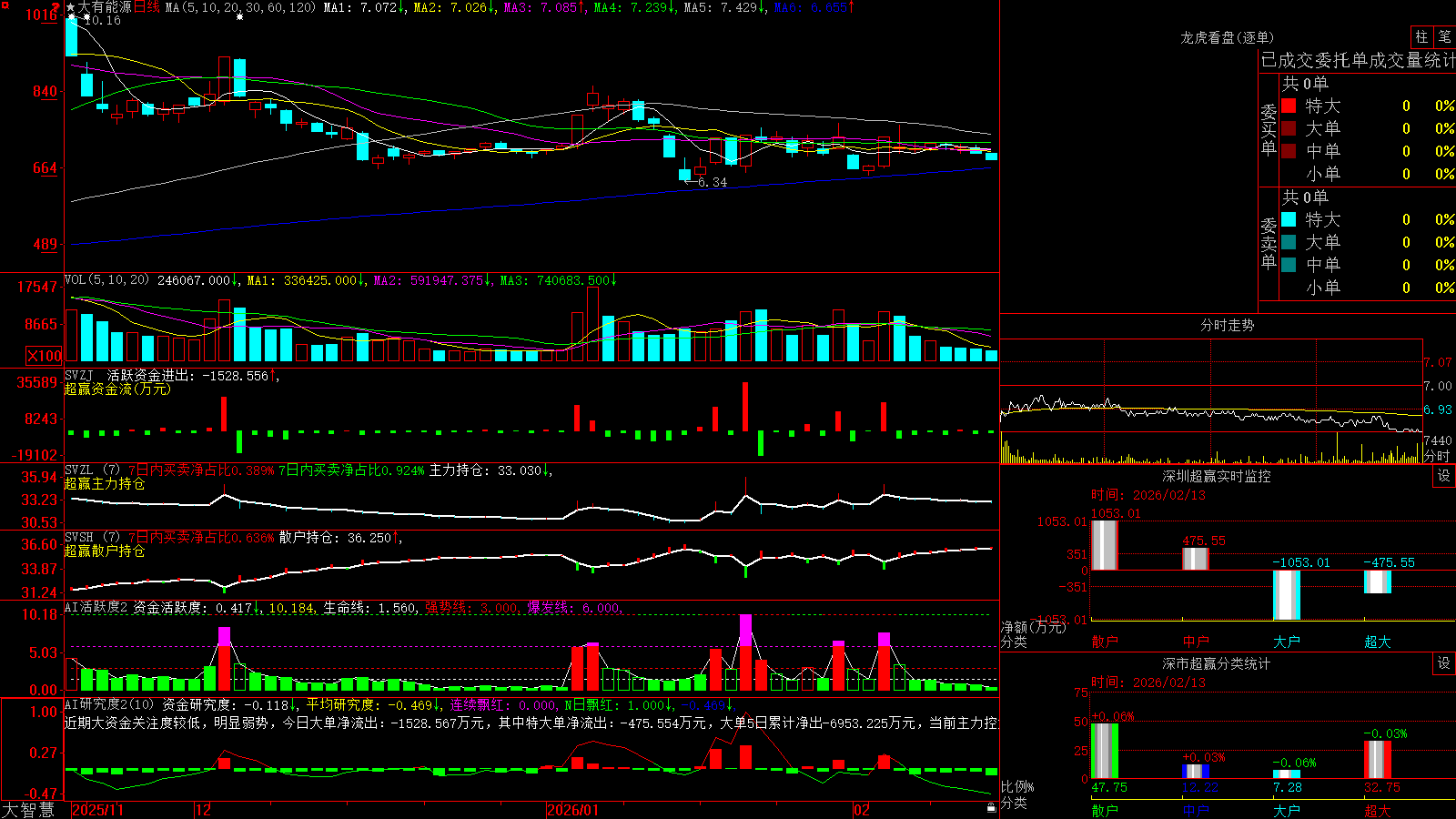Click the 深圳超赢实时监控 panel title

[x=1217, y=476]
